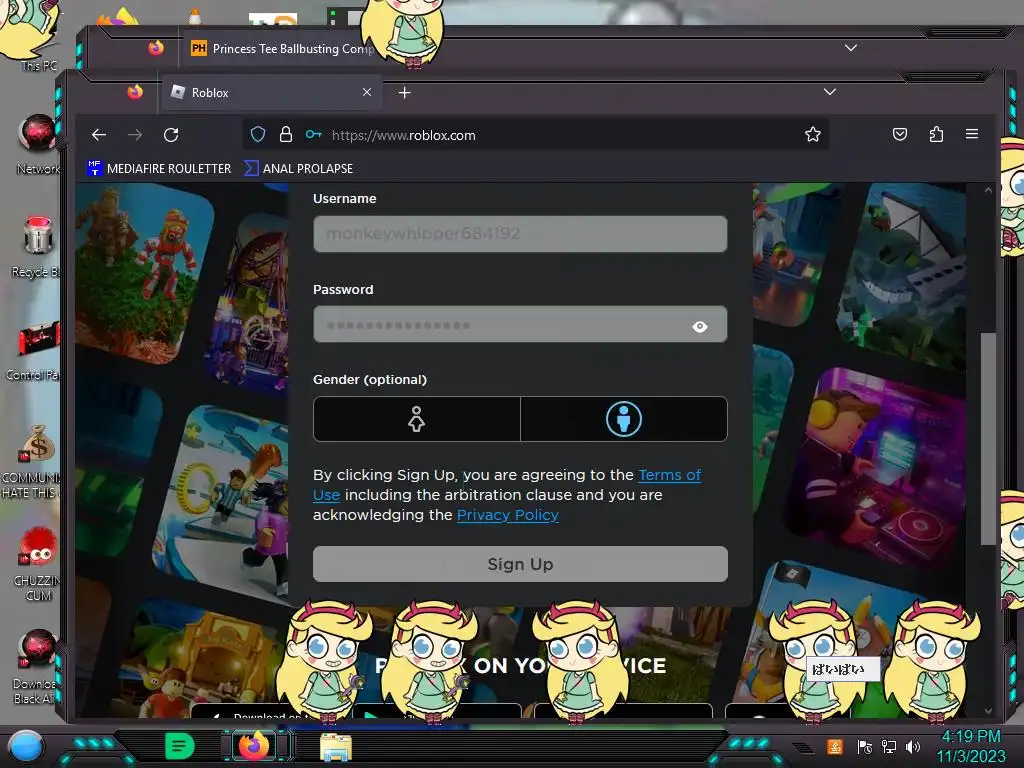Open the tracking protection shield icon
The height and width of the screenshot is (768, 1024).
(258, 135)
